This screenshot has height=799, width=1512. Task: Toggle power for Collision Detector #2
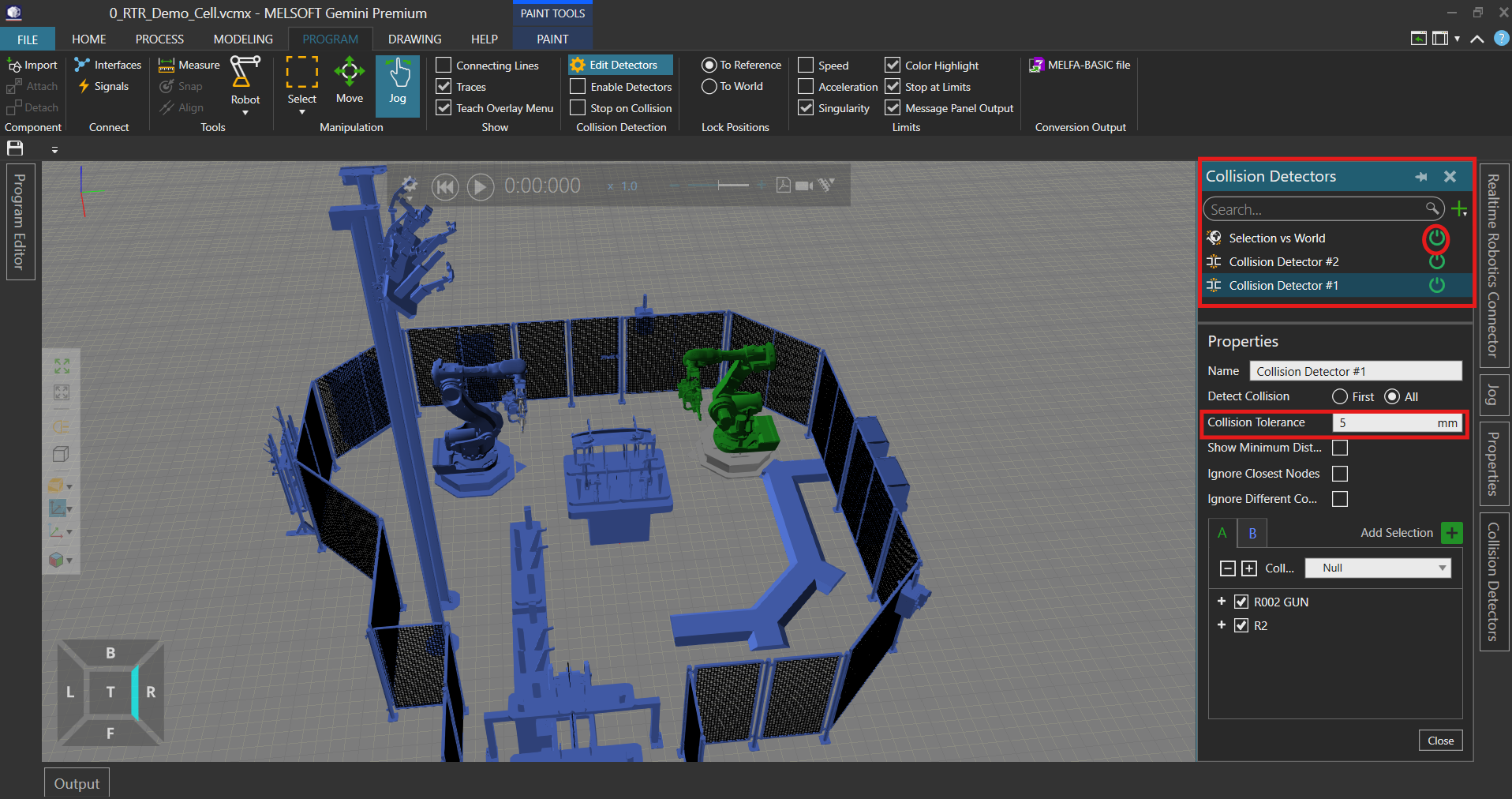1436,261
